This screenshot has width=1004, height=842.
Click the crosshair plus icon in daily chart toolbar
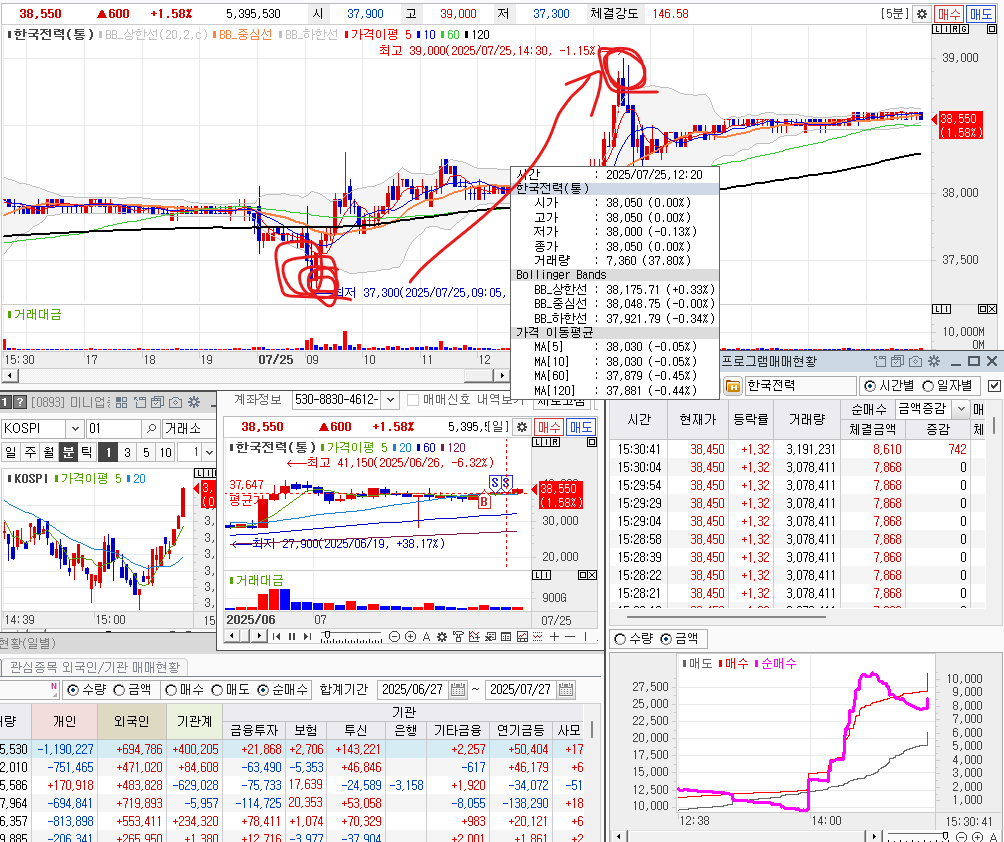pyautogui.click(x=554, y=636)
